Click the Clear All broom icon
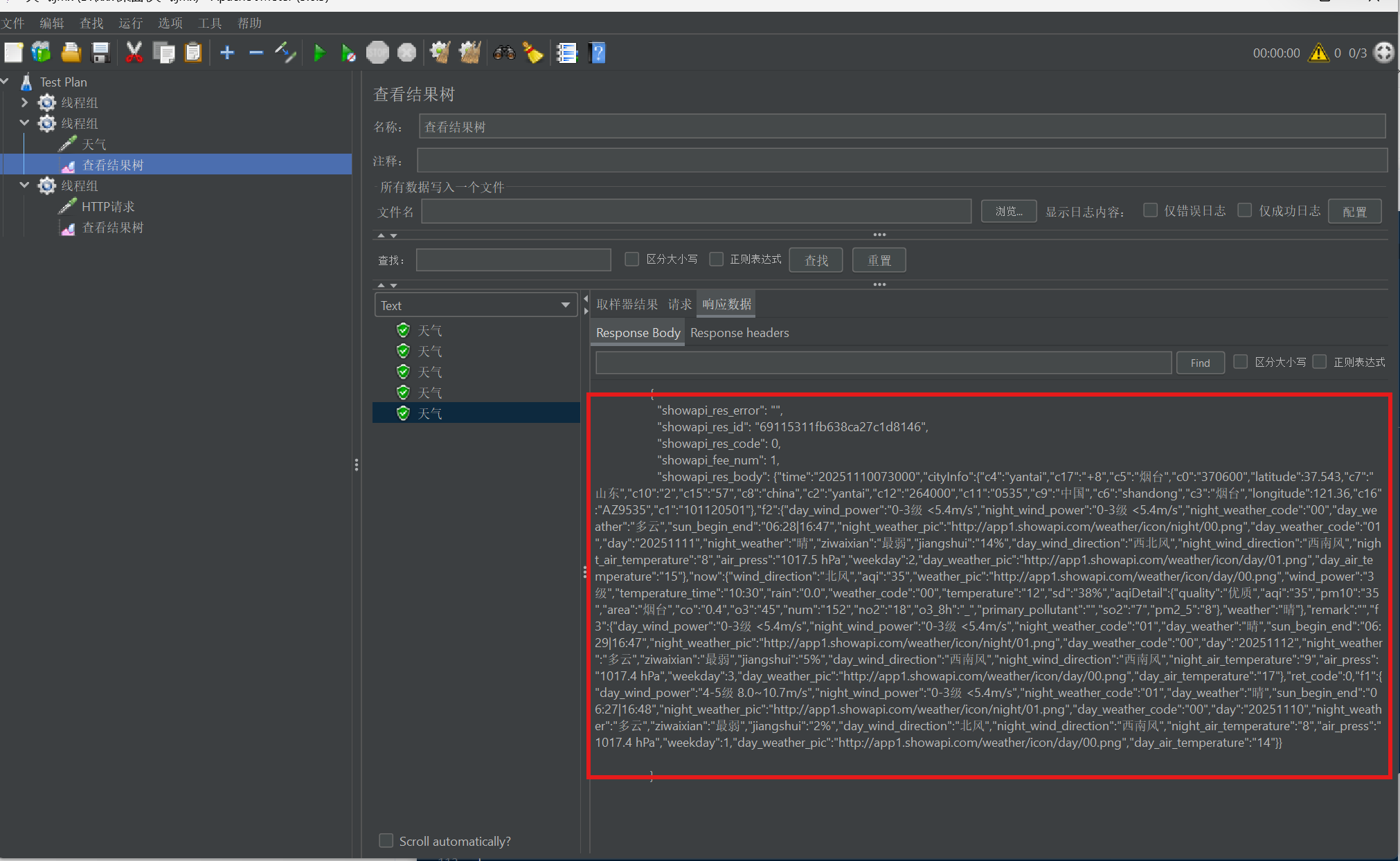The width and height of the screenshot is (1400, 861). click(470, 53)
